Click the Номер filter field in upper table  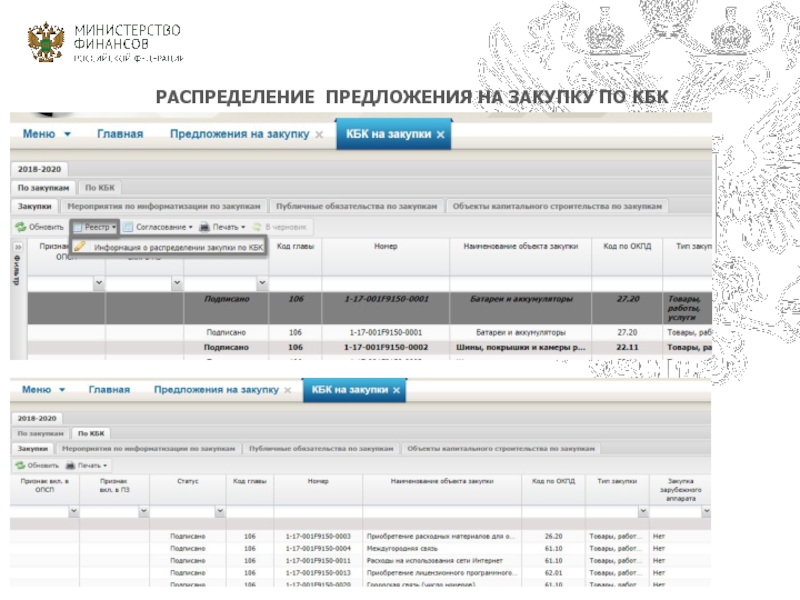tap(385, 284)
